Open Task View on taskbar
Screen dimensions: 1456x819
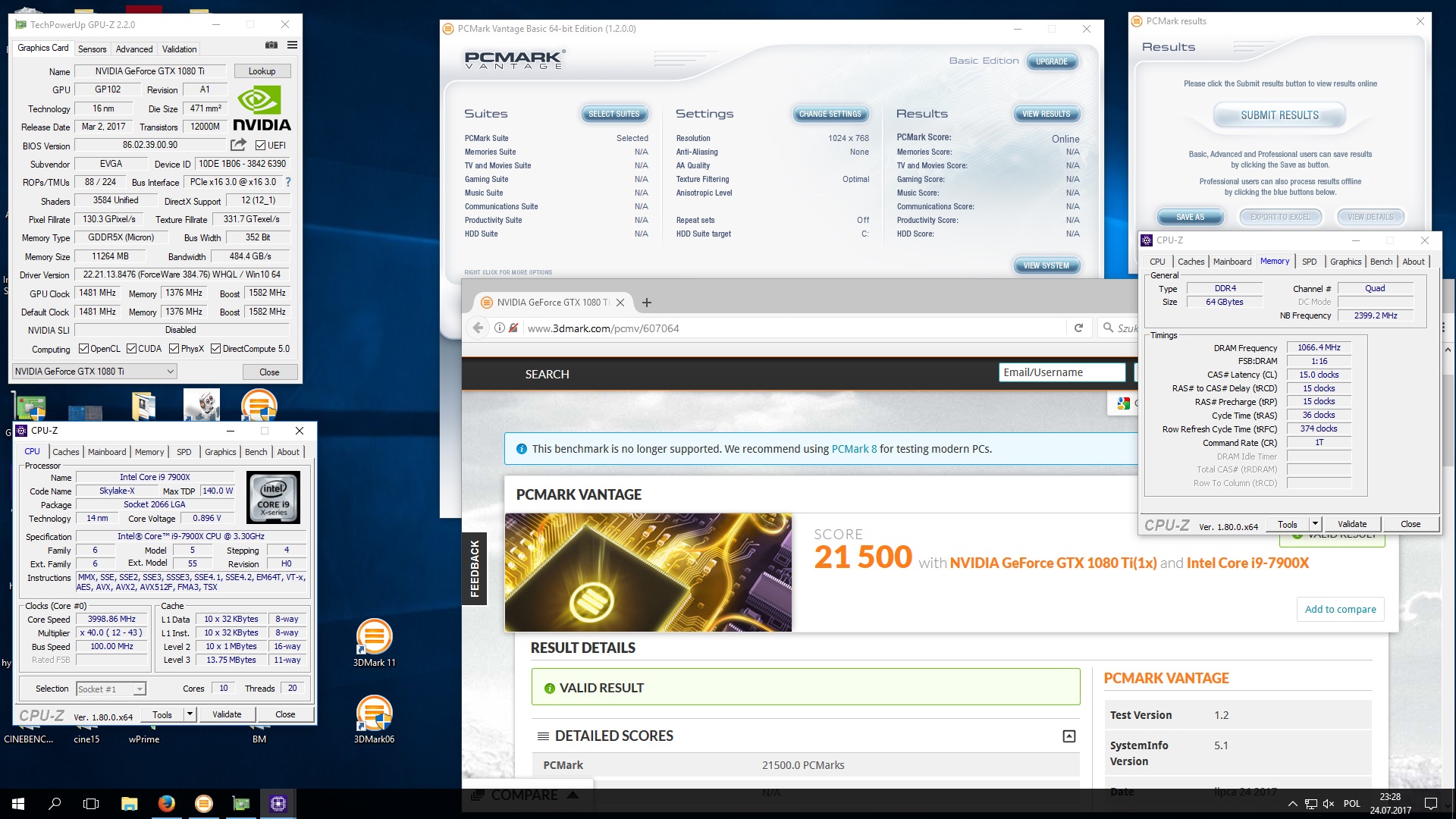[x=91, y=804]
